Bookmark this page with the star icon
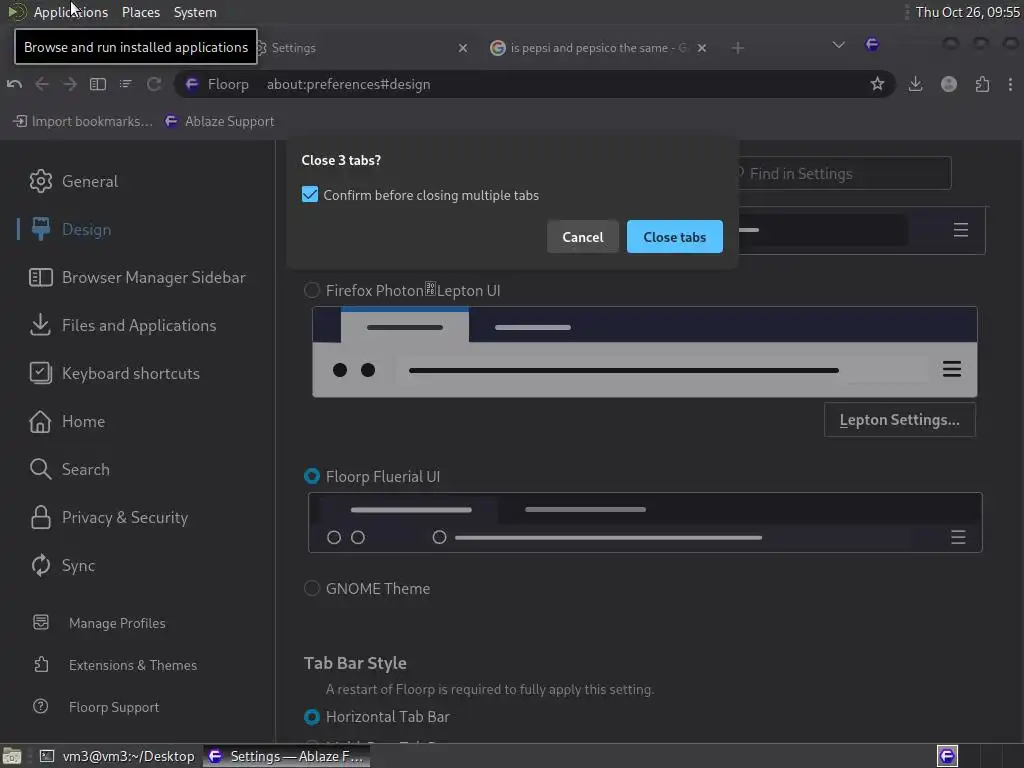This screenshot has width=1024, height=768. click(877, 84)
